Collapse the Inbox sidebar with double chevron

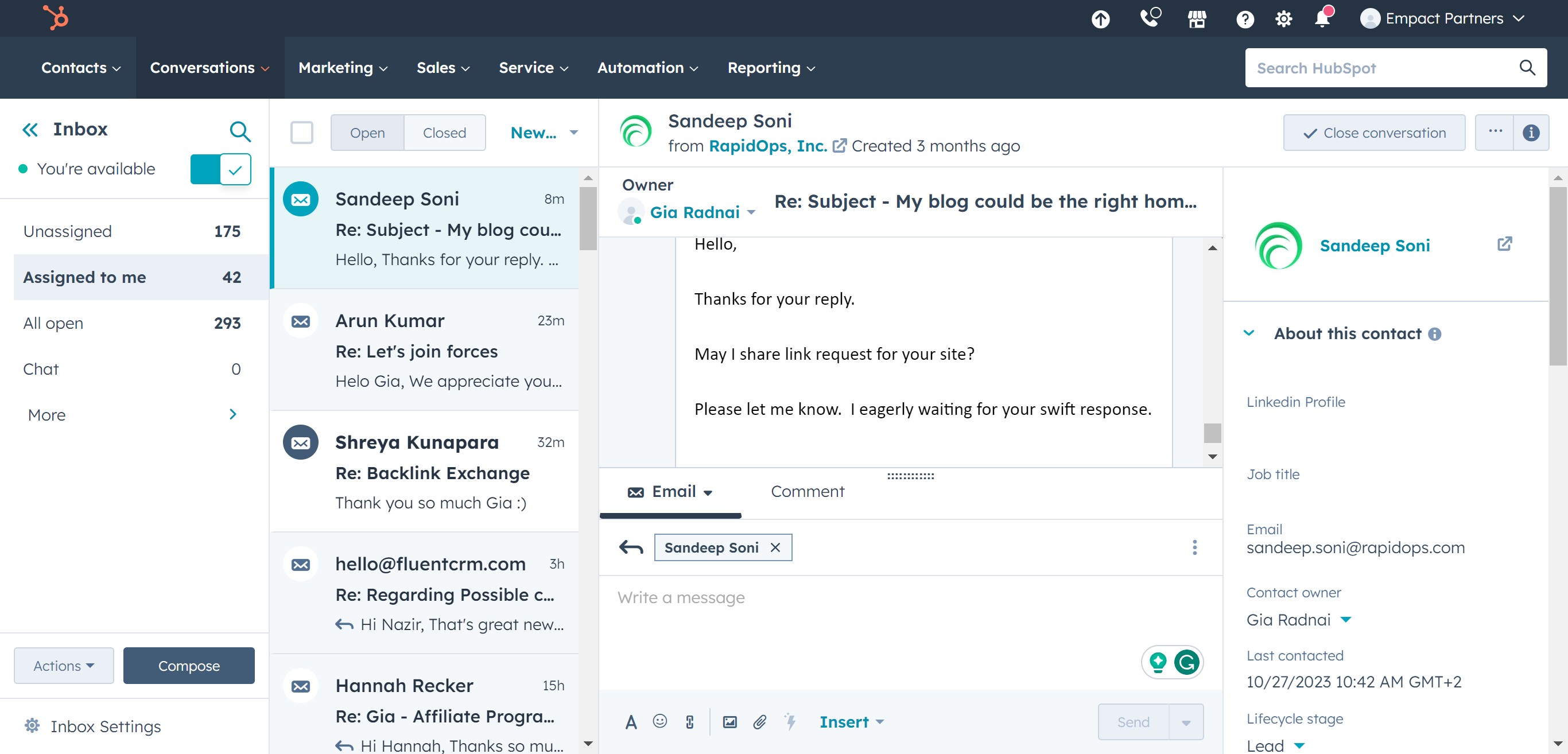(30, 130)
